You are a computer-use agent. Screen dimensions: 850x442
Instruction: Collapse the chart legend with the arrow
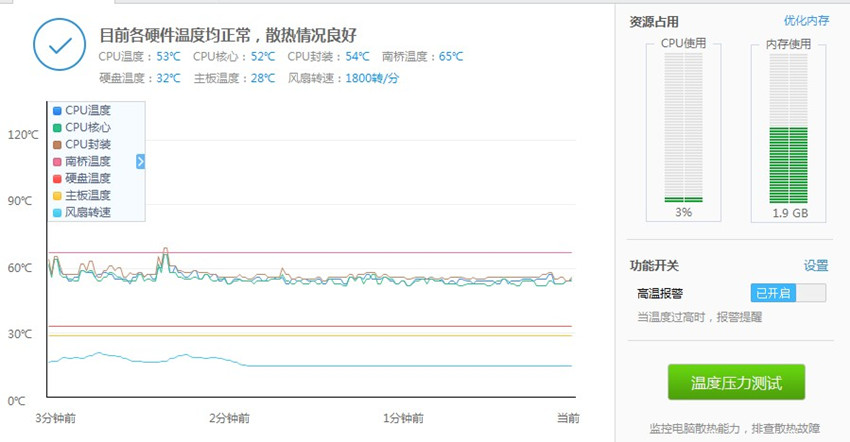pyautogui.click(x=140, y=161)
